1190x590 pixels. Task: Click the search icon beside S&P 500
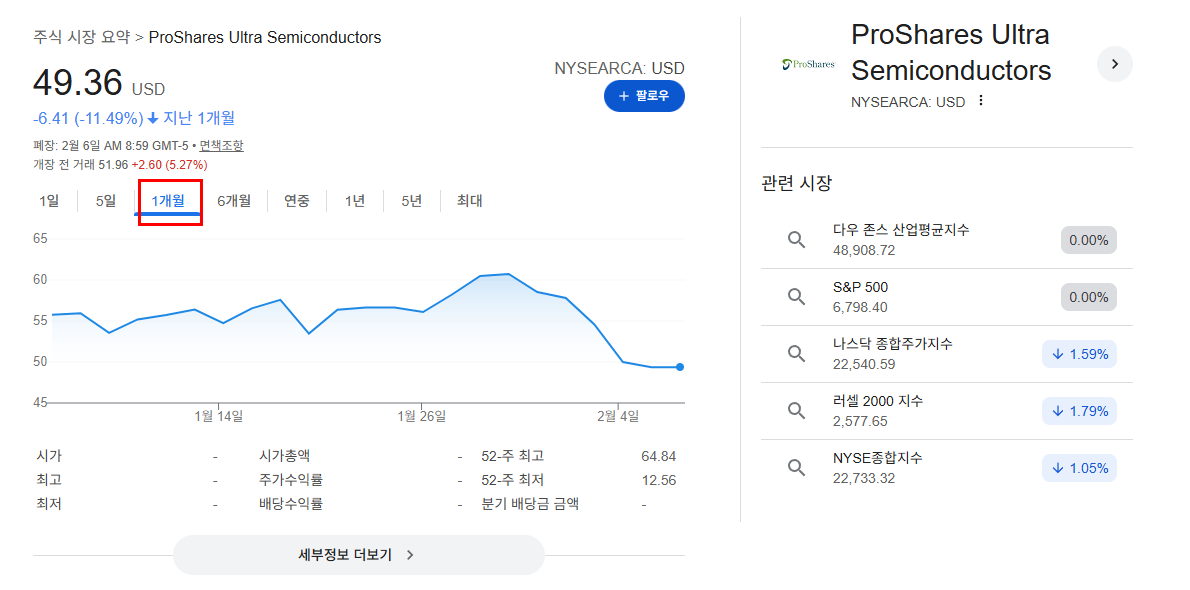click(x=795, y=297)
